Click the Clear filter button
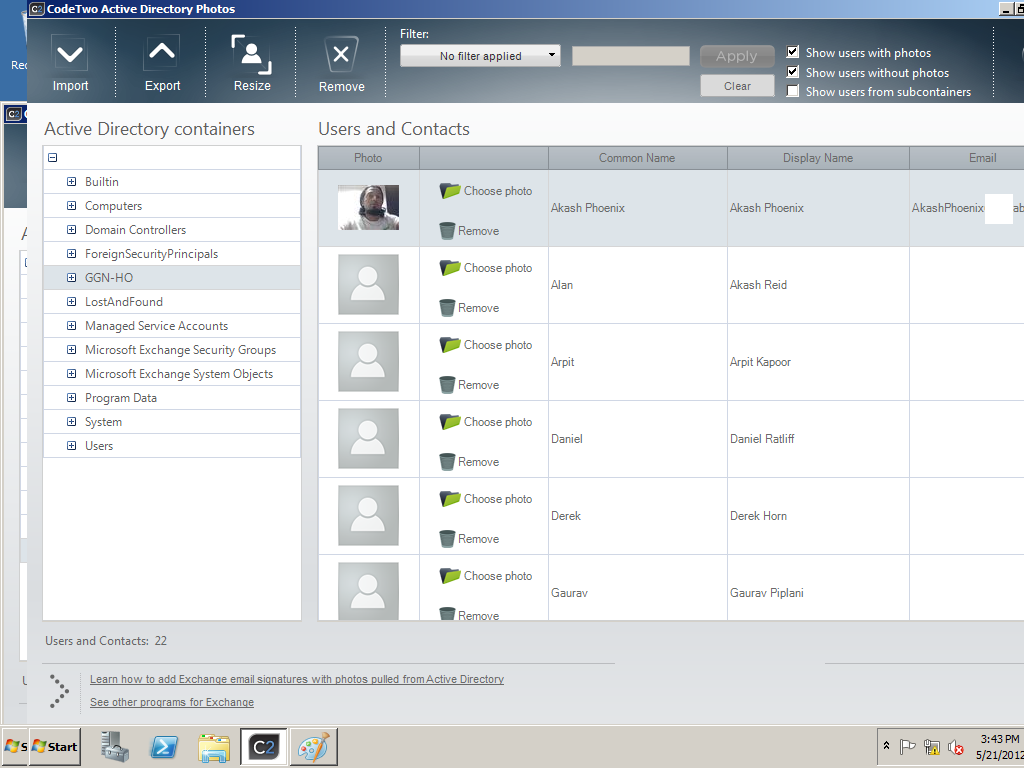Viewport: 1024px width, 768px height. pos(737,86)
